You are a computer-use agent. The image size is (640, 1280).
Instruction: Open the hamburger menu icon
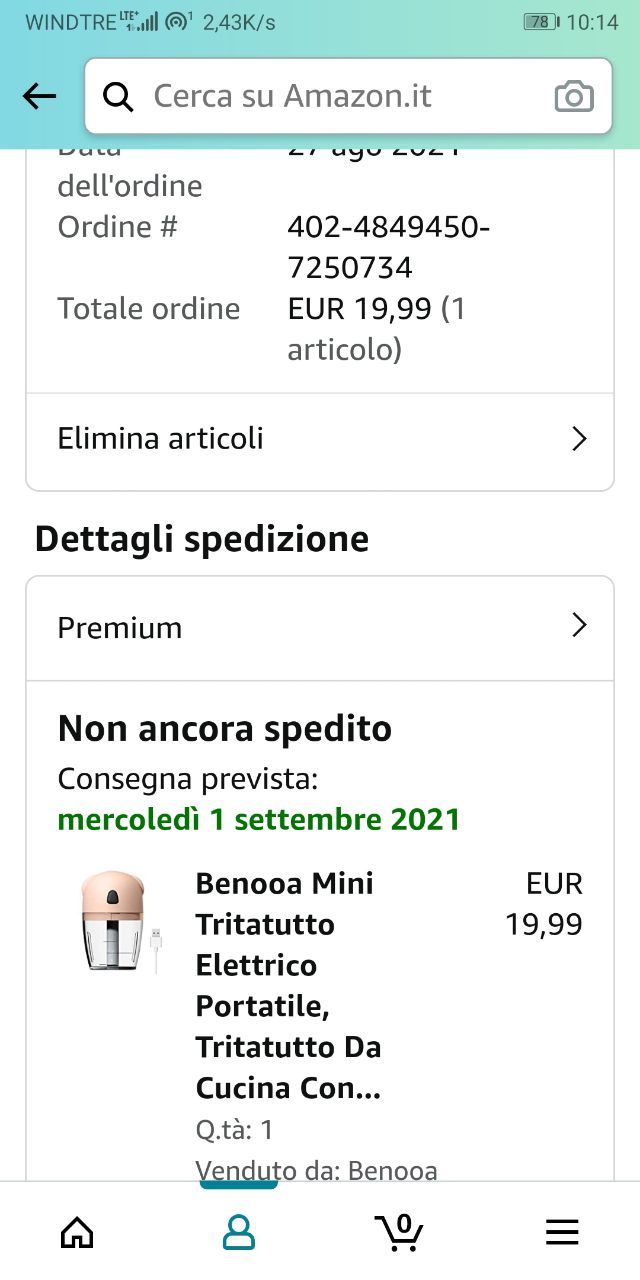coord(562,1232)
